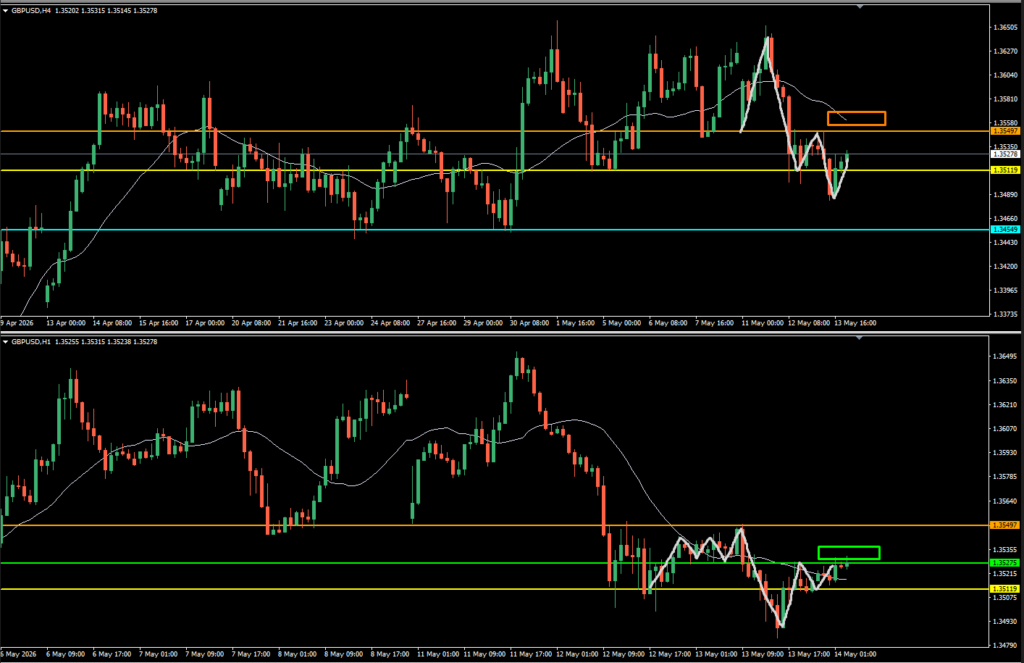This screenshot has height=663, width=1024.
Task: Click the GBPUSD,H4 chart title text
Action: coord(31,10)
